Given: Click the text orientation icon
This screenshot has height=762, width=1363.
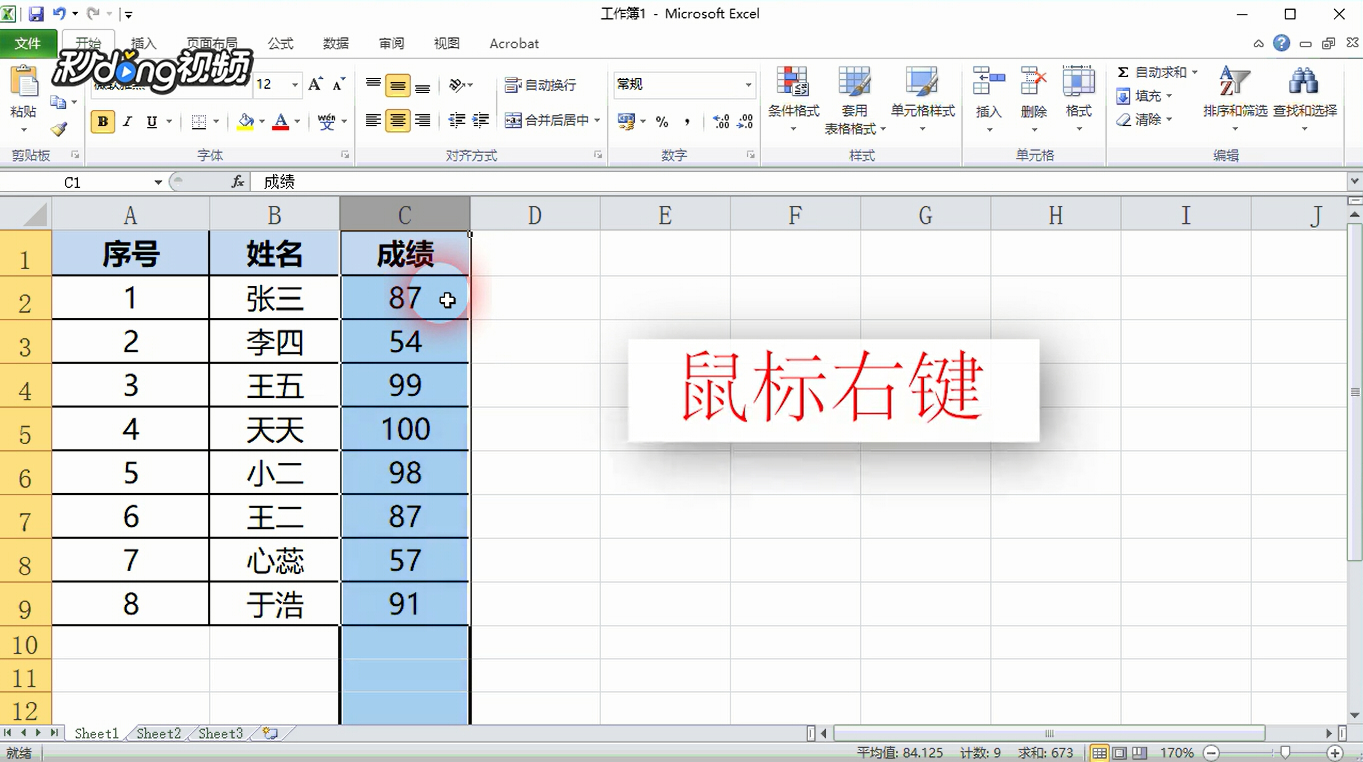Looking at the screenshot, I should click(457, 85).
